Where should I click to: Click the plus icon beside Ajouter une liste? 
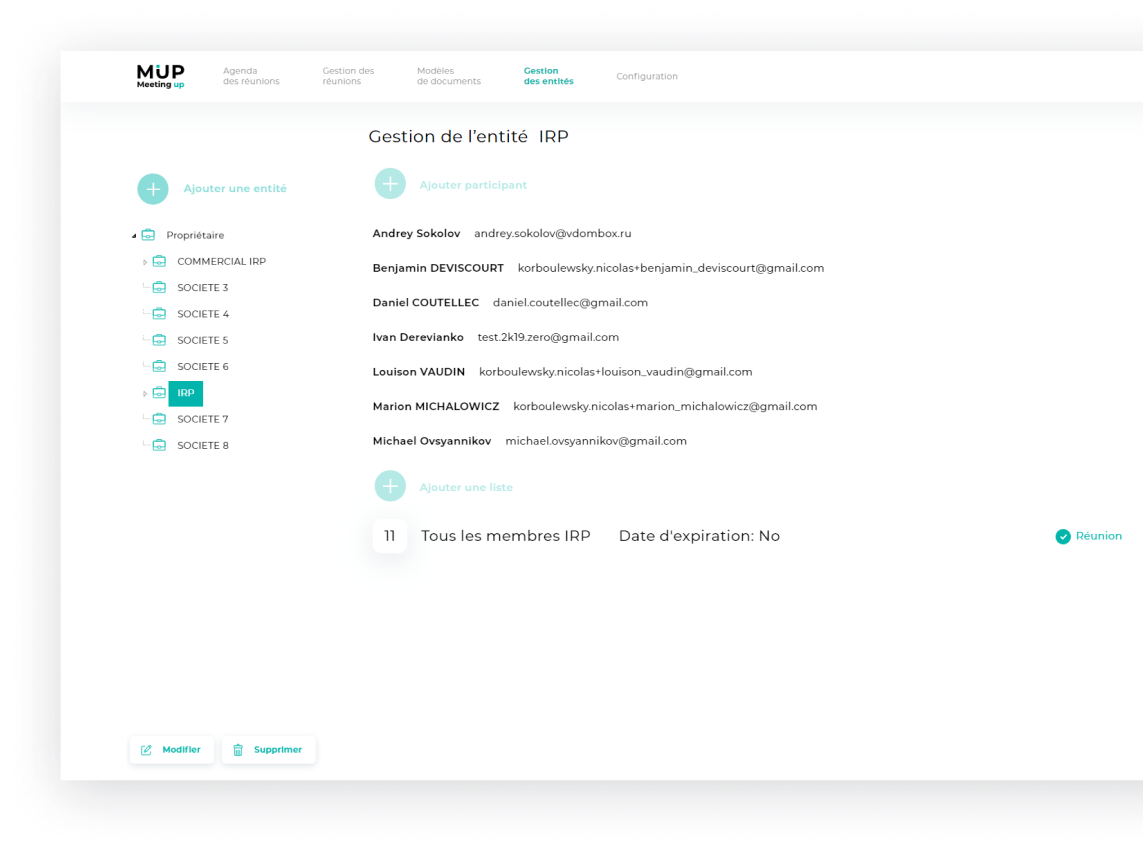[390, 487]
